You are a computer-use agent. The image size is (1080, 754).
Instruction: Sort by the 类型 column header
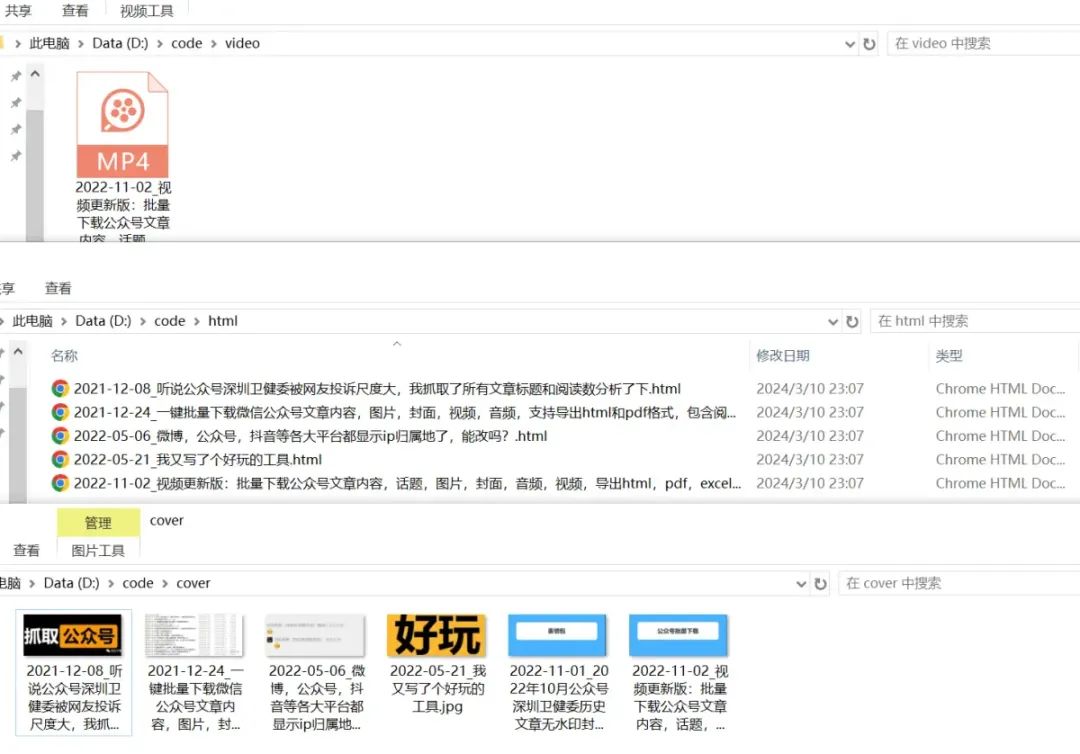pos(948,356)
